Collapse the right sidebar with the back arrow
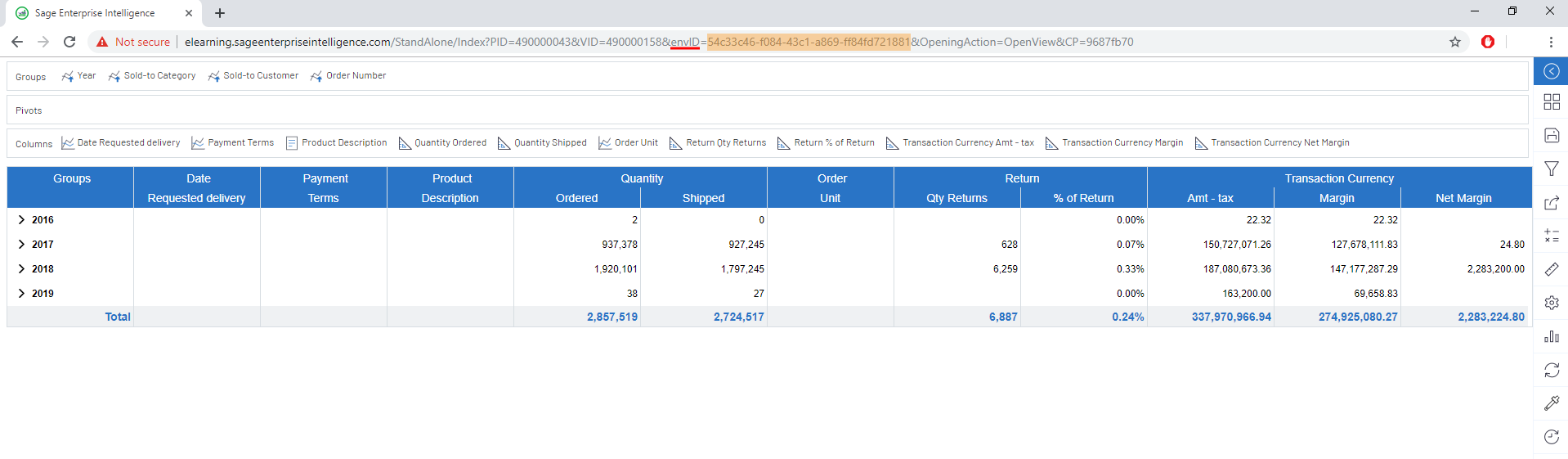Viewport: 1568px width, 459px height. [1551, 72]
